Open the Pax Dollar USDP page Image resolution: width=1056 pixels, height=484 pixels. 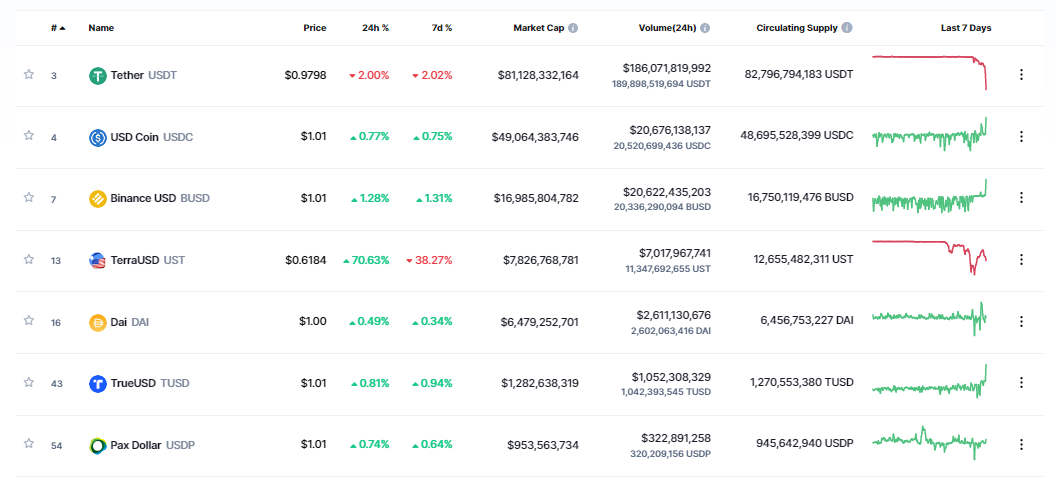coord(153,446)
